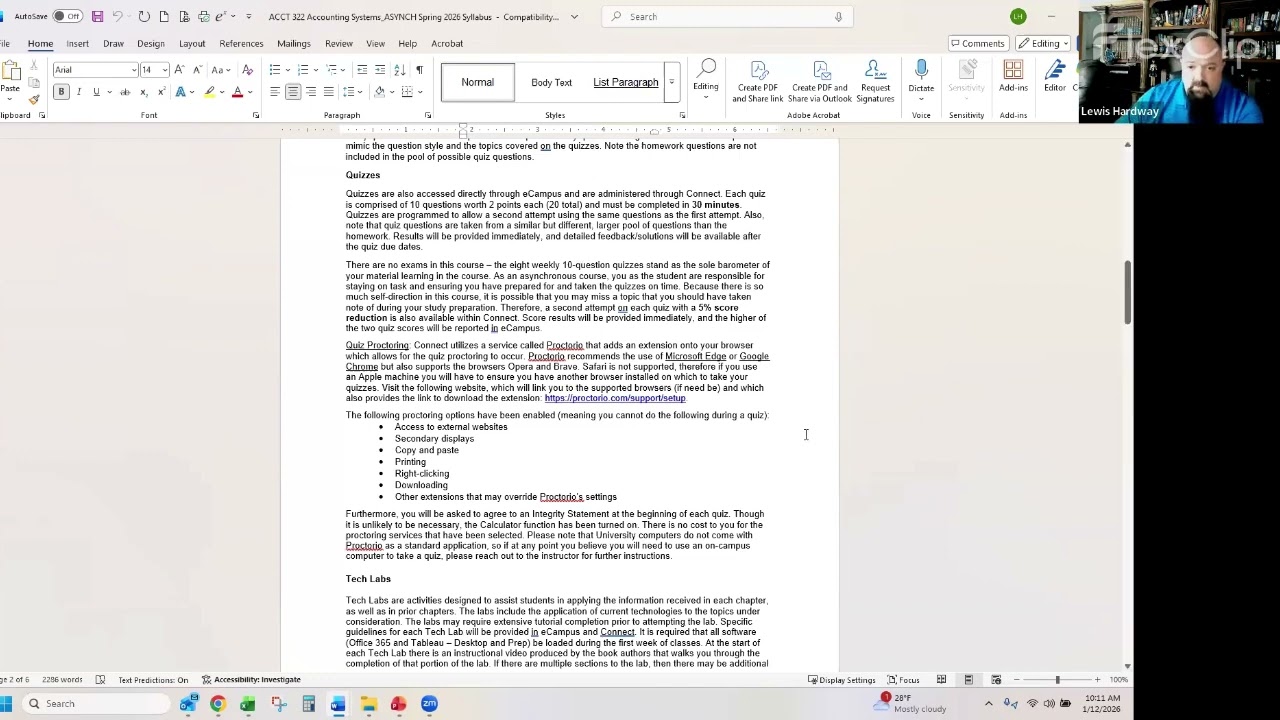The image size is (1280, 720).
Task: Open the Draw ribbon tab
Action: tap(113, 43)
